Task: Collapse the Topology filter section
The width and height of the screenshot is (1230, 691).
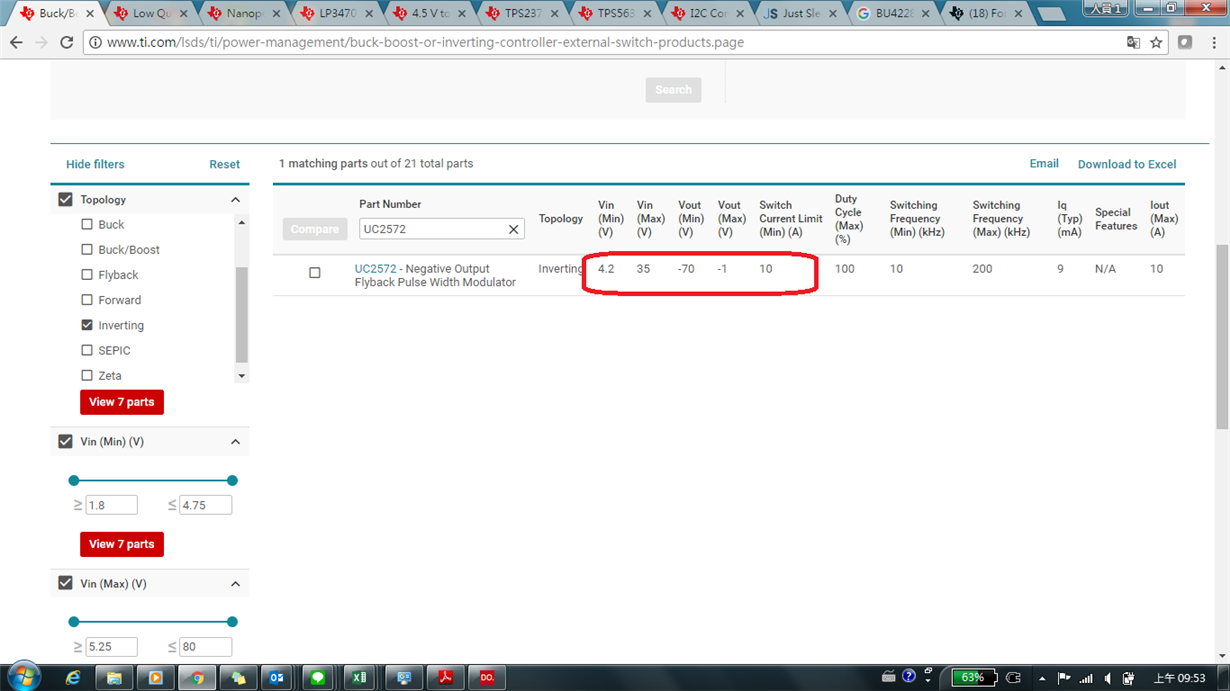Action: 235,200
